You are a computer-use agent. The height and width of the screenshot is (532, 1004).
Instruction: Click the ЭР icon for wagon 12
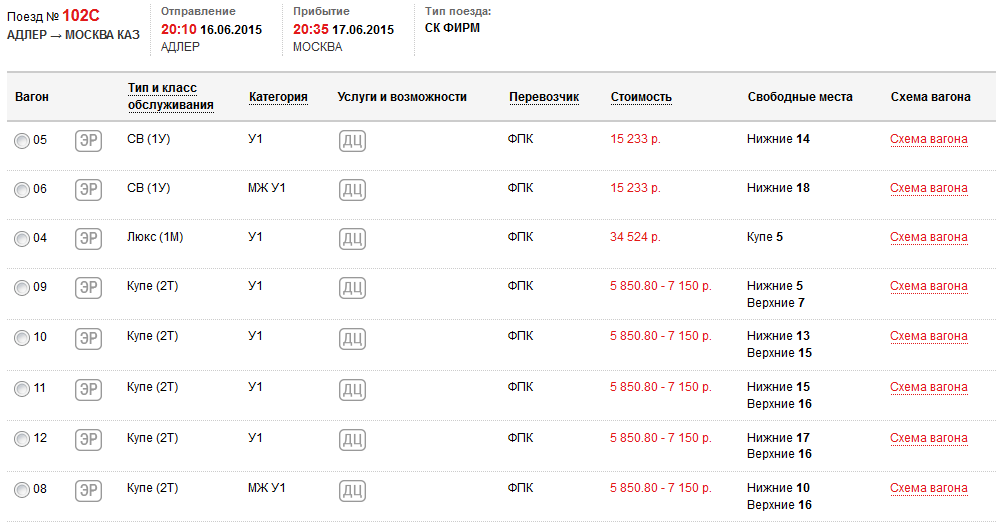coord(89,440)
